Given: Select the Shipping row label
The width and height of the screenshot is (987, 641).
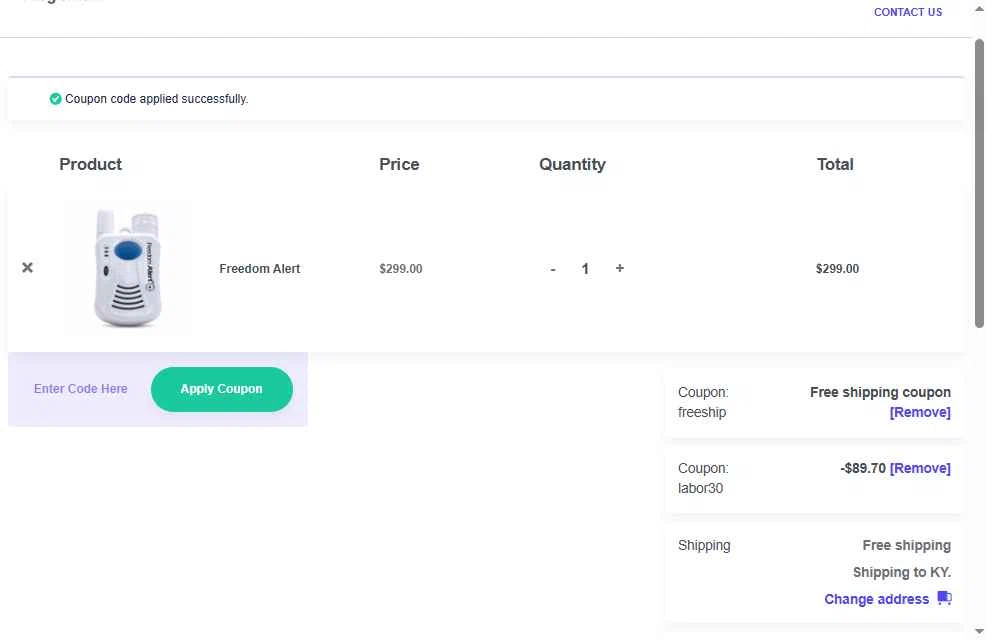Looking at the screenshot, I should click(704, 545).
